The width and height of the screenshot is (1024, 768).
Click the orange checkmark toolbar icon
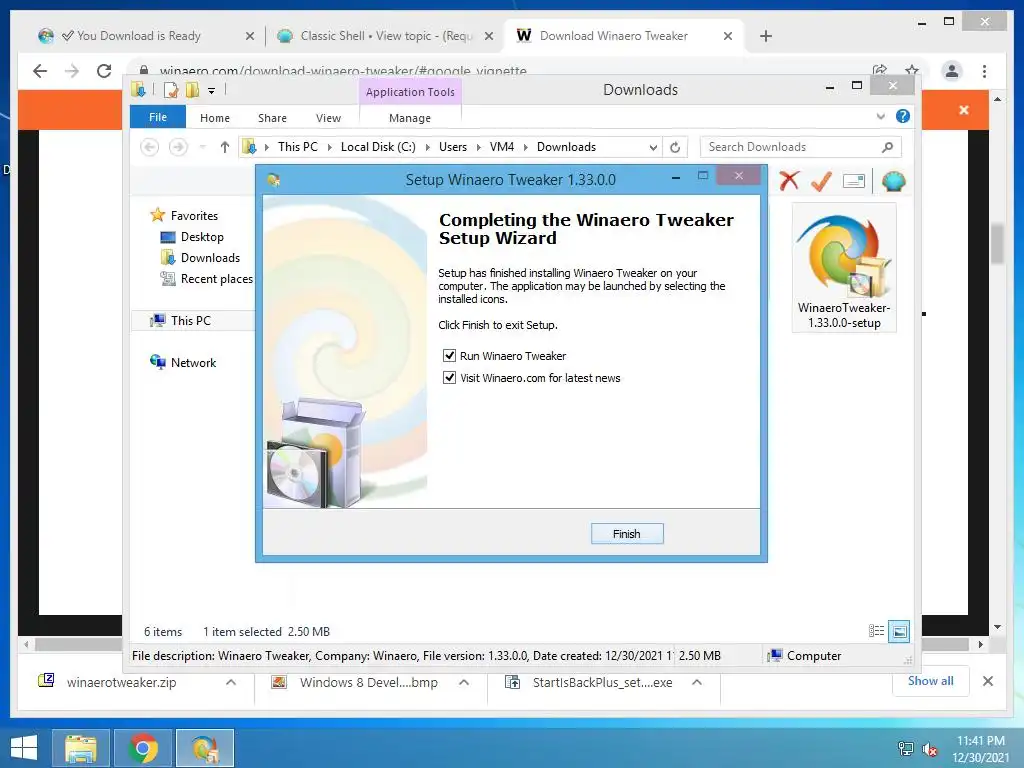(822, 181)
